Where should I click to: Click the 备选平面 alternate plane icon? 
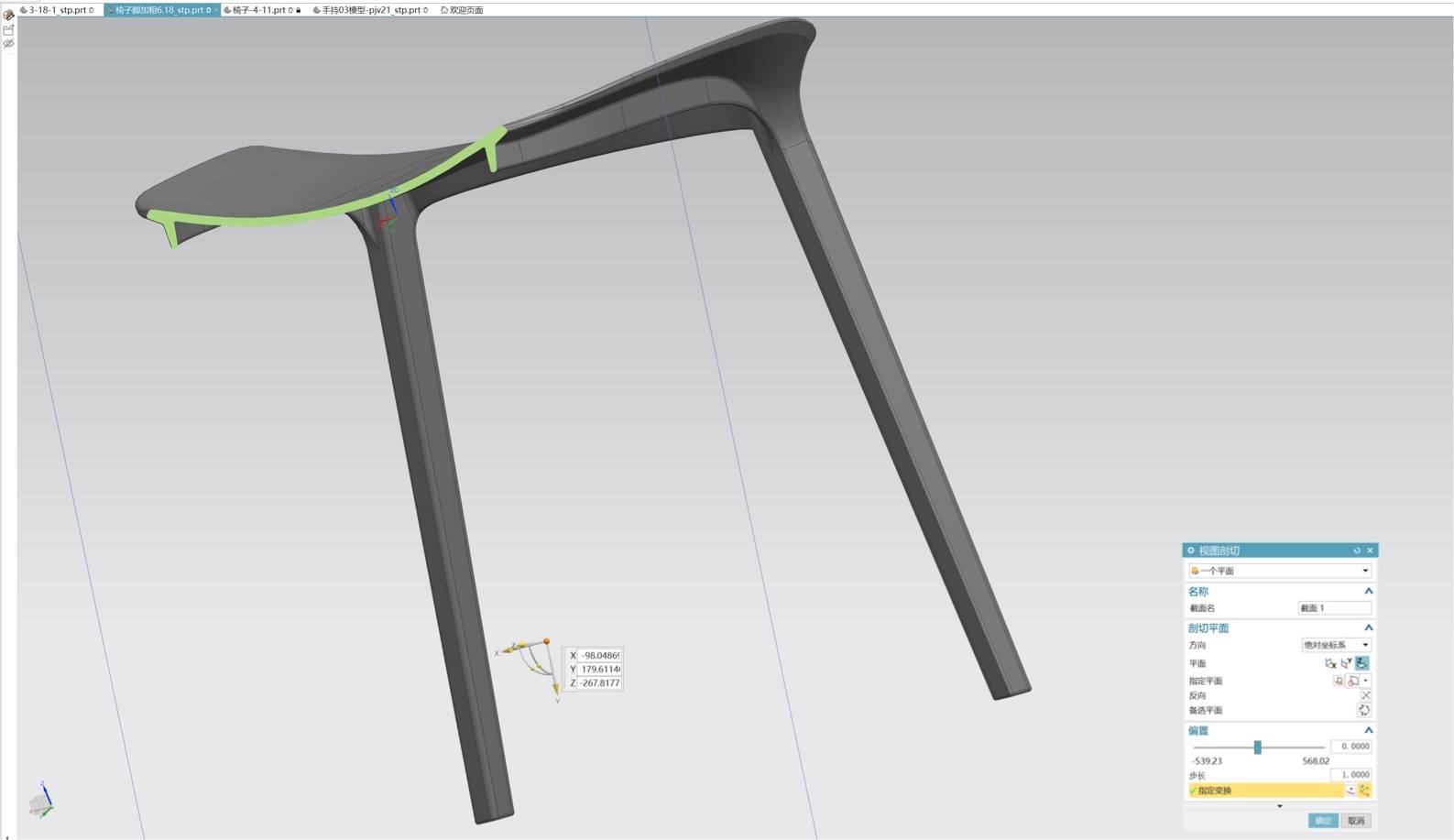[1364, 710]
